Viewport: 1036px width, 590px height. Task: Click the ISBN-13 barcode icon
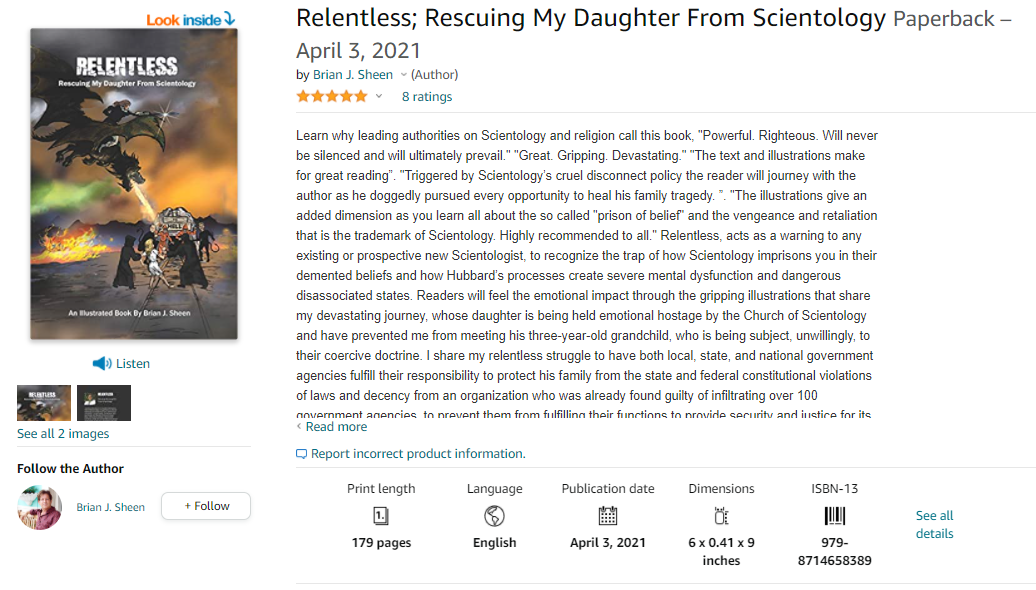[834, 515]
